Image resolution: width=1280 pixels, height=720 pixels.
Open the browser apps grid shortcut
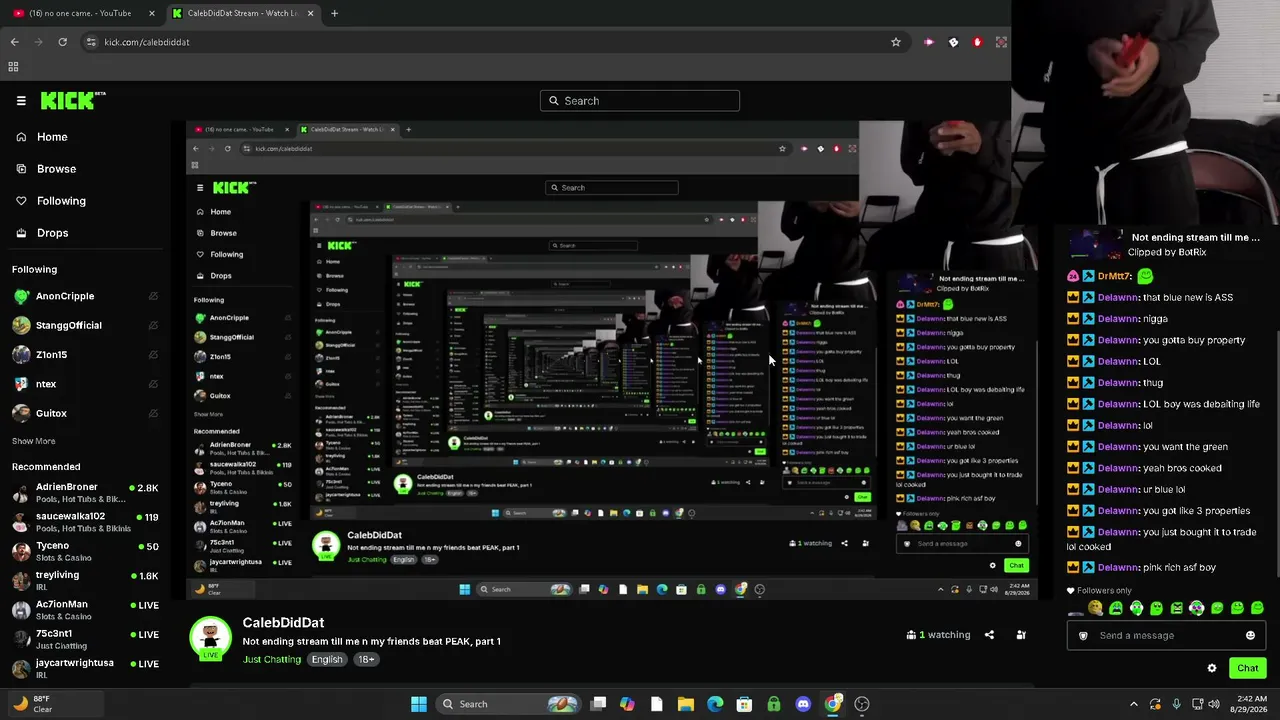(x=13, y=67)
